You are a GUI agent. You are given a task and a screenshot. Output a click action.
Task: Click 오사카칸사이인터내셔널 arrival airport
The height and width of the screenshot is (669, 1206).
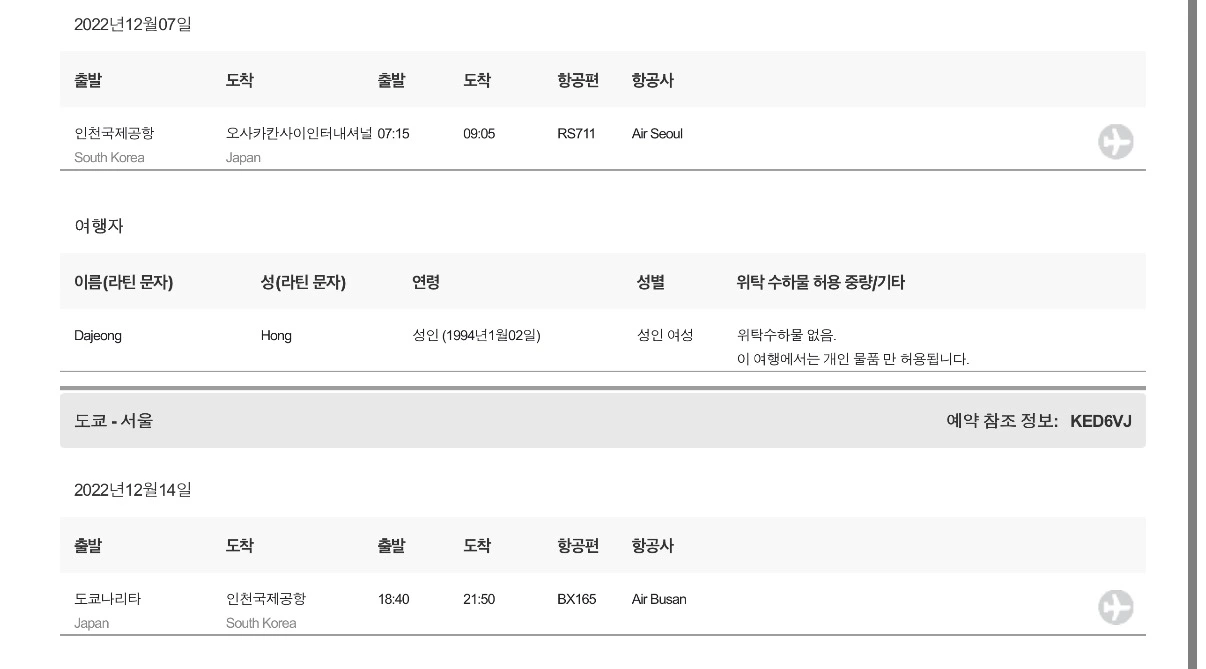coord(299,134)
